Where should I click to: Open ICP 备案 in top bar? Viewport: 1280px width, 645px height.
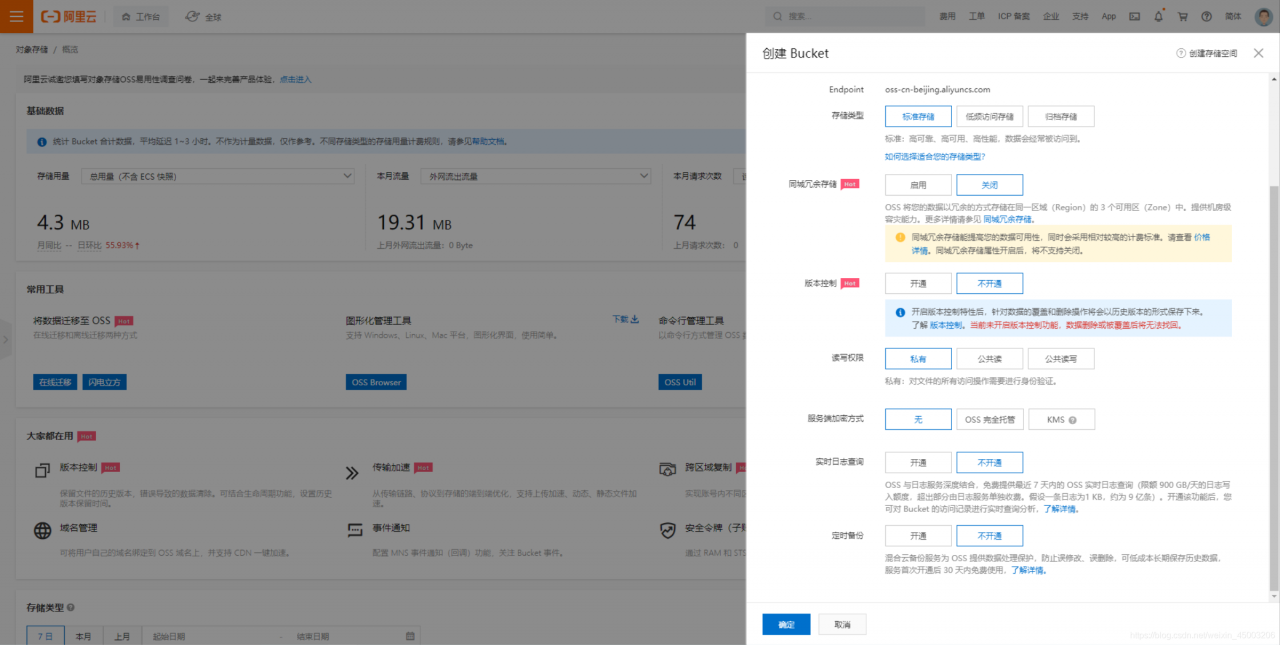[1014, 17]
